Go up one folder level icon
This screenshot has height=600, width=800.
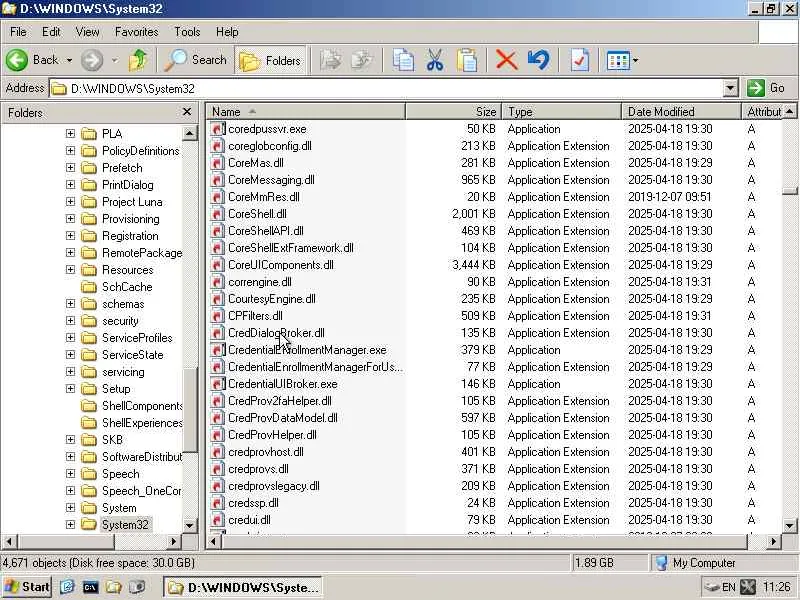(138, 60)
